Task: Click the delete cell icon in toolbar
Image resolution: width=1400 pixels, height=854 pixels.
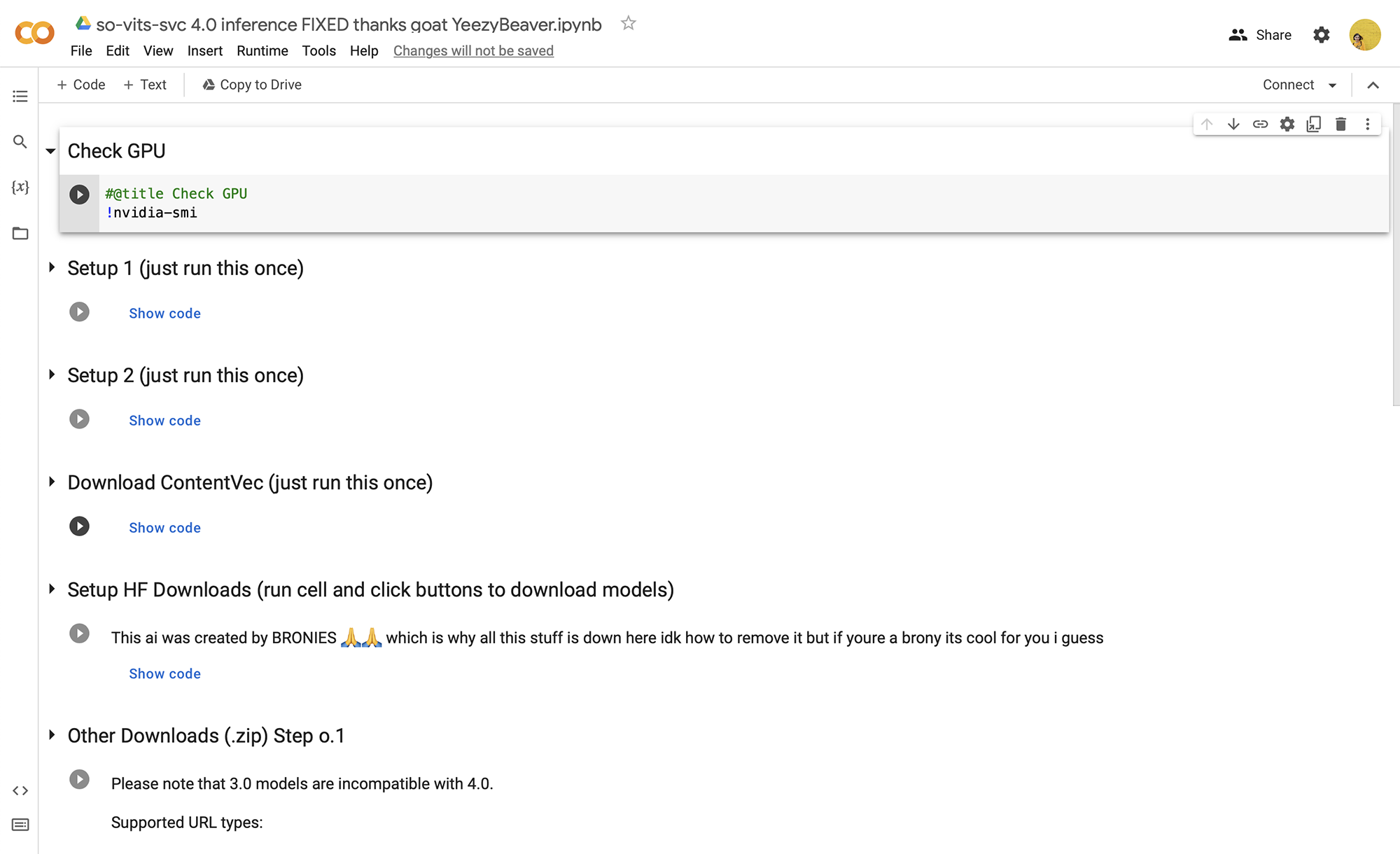Action: [x=1340, y=125]
